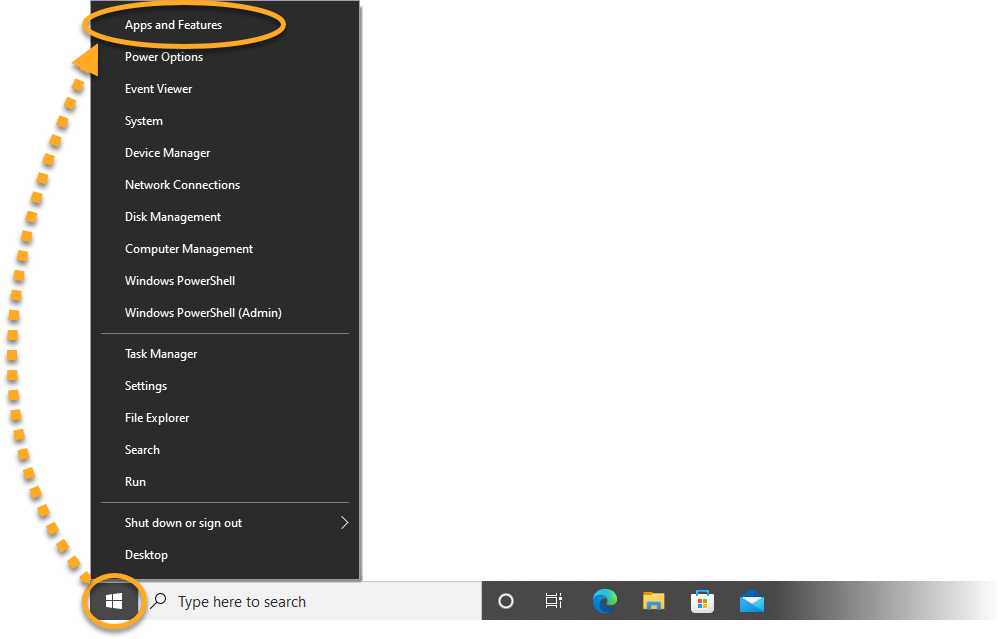Launch the Mail app from taskbar
The width and height of the screenshot is (998, 639).
(752, 601)
